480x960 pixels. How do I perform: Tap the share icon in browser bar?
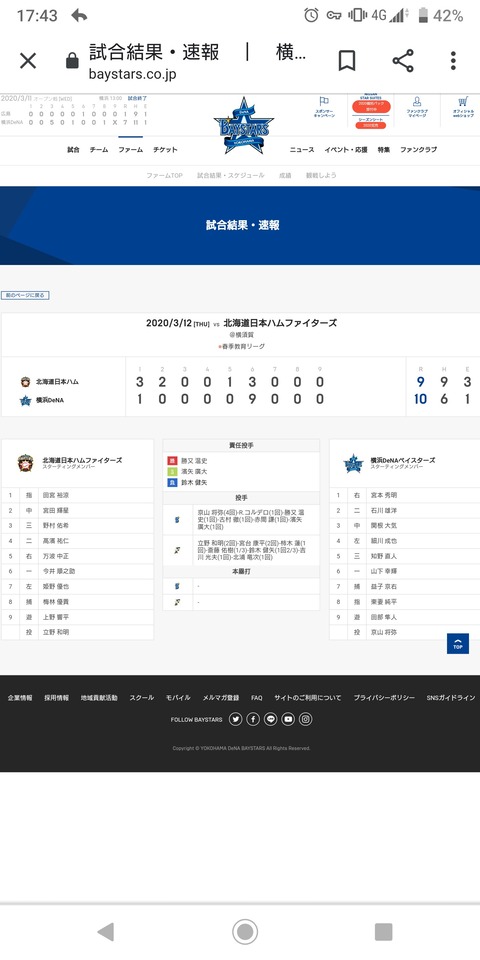point(403,61)
